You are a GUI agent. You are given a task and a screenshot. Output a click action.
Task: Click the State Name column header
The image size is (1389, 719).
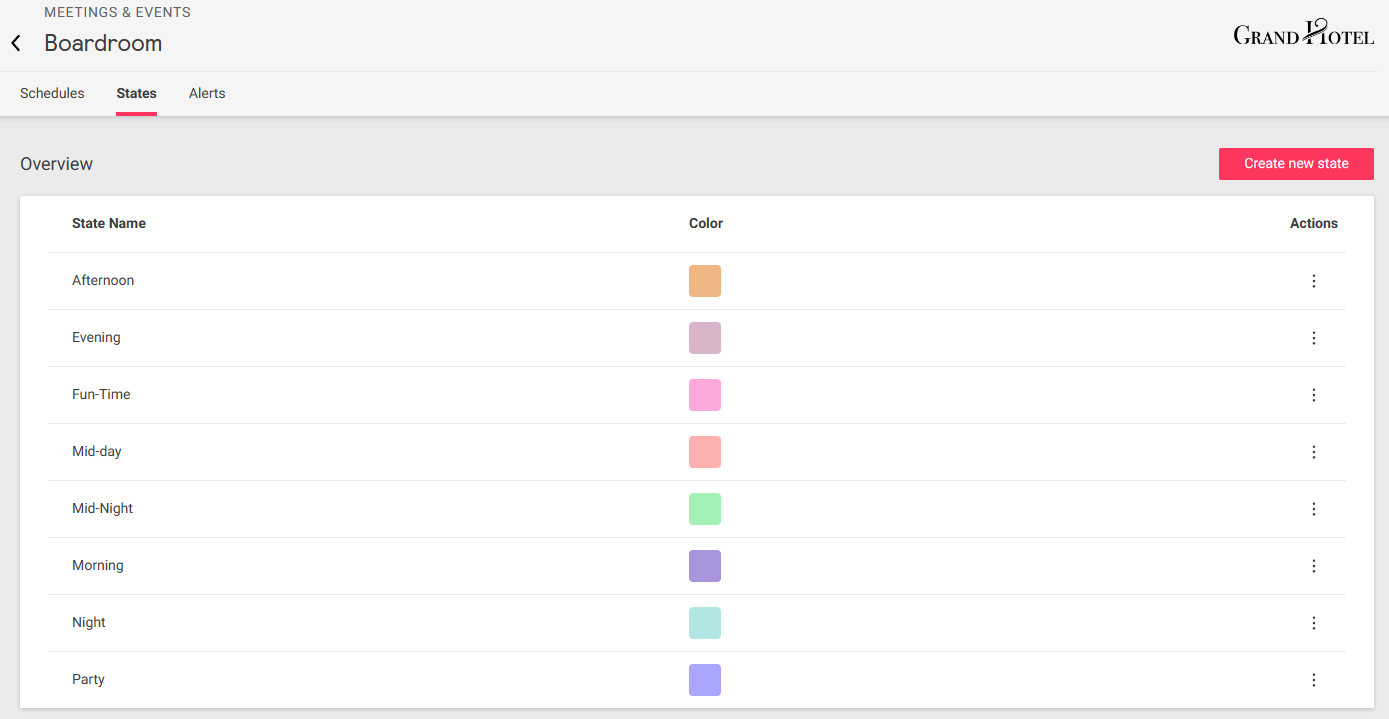[109, 223]
